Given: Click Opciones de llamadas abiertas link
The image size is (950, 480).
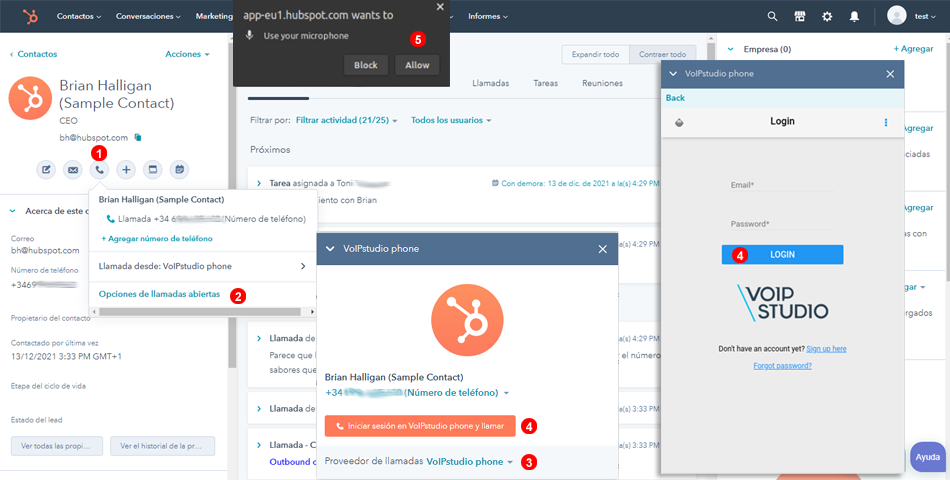Looking at the screenshot, I should tap(159, 294).
